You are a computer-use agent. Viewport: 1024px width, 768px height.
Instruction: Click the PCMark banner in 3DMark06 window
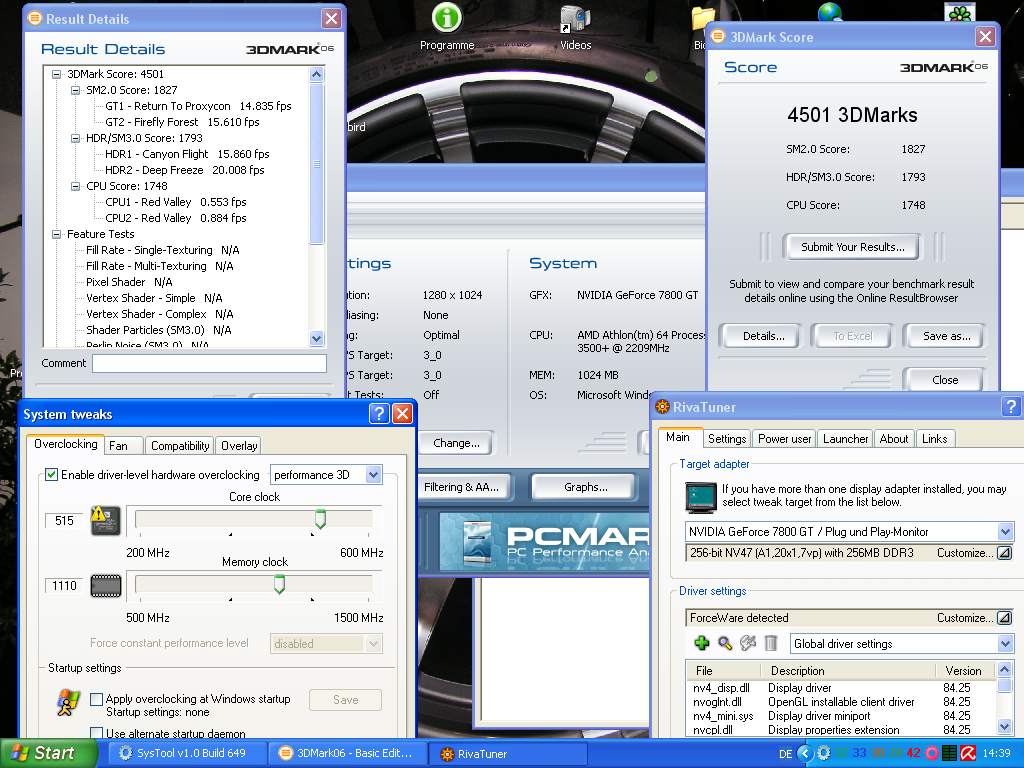(545, 544)
